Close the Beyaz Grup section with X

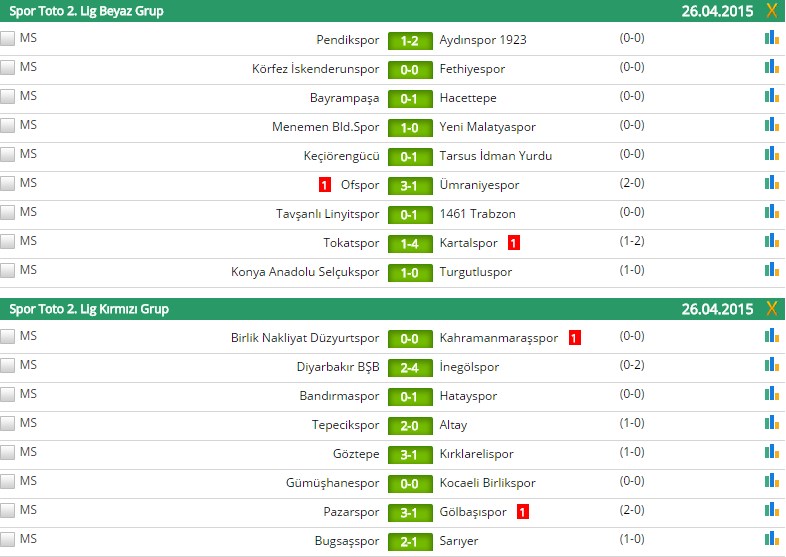click(x=771, y=11)
